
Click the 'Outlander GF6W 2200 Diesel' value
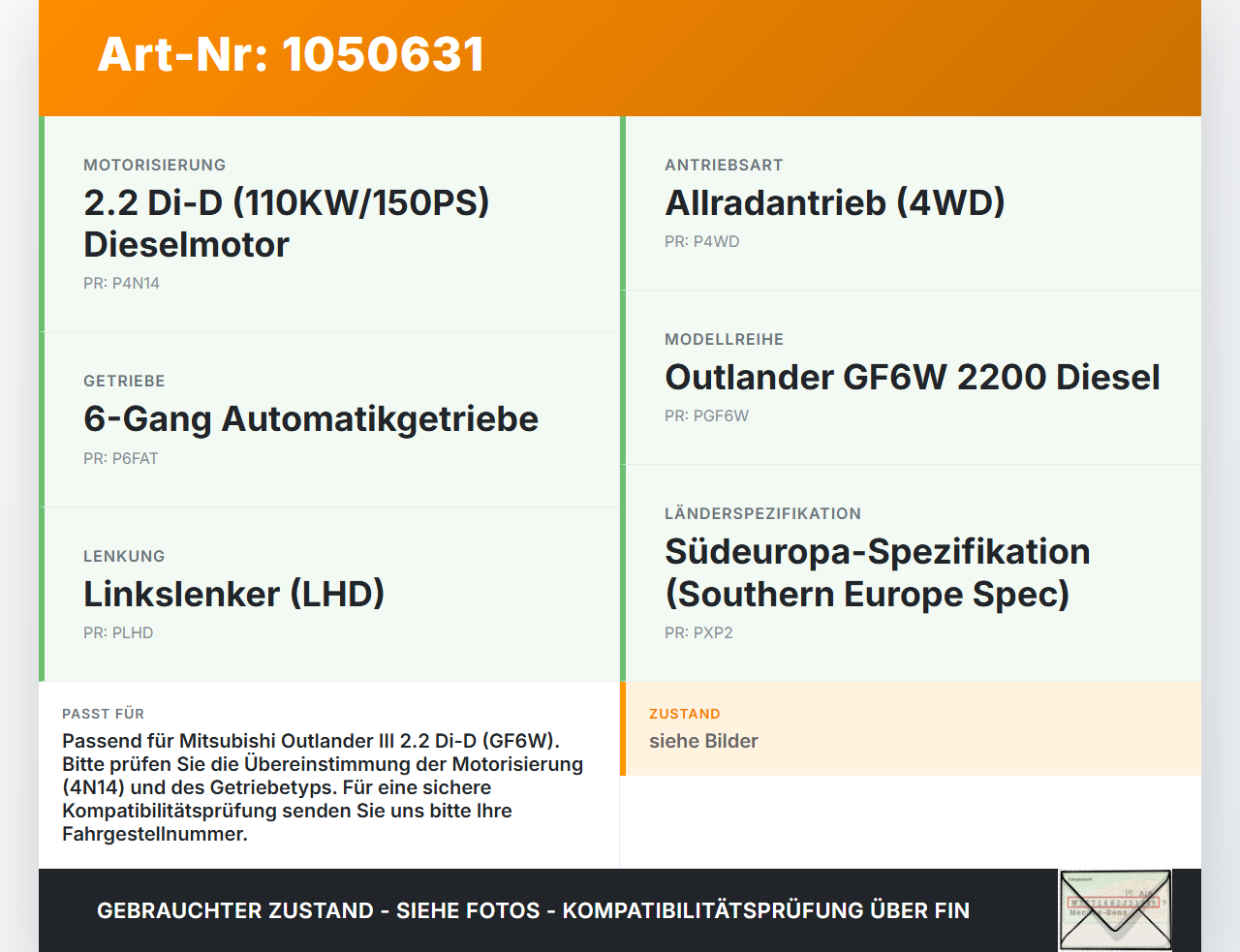coord(913,377)
